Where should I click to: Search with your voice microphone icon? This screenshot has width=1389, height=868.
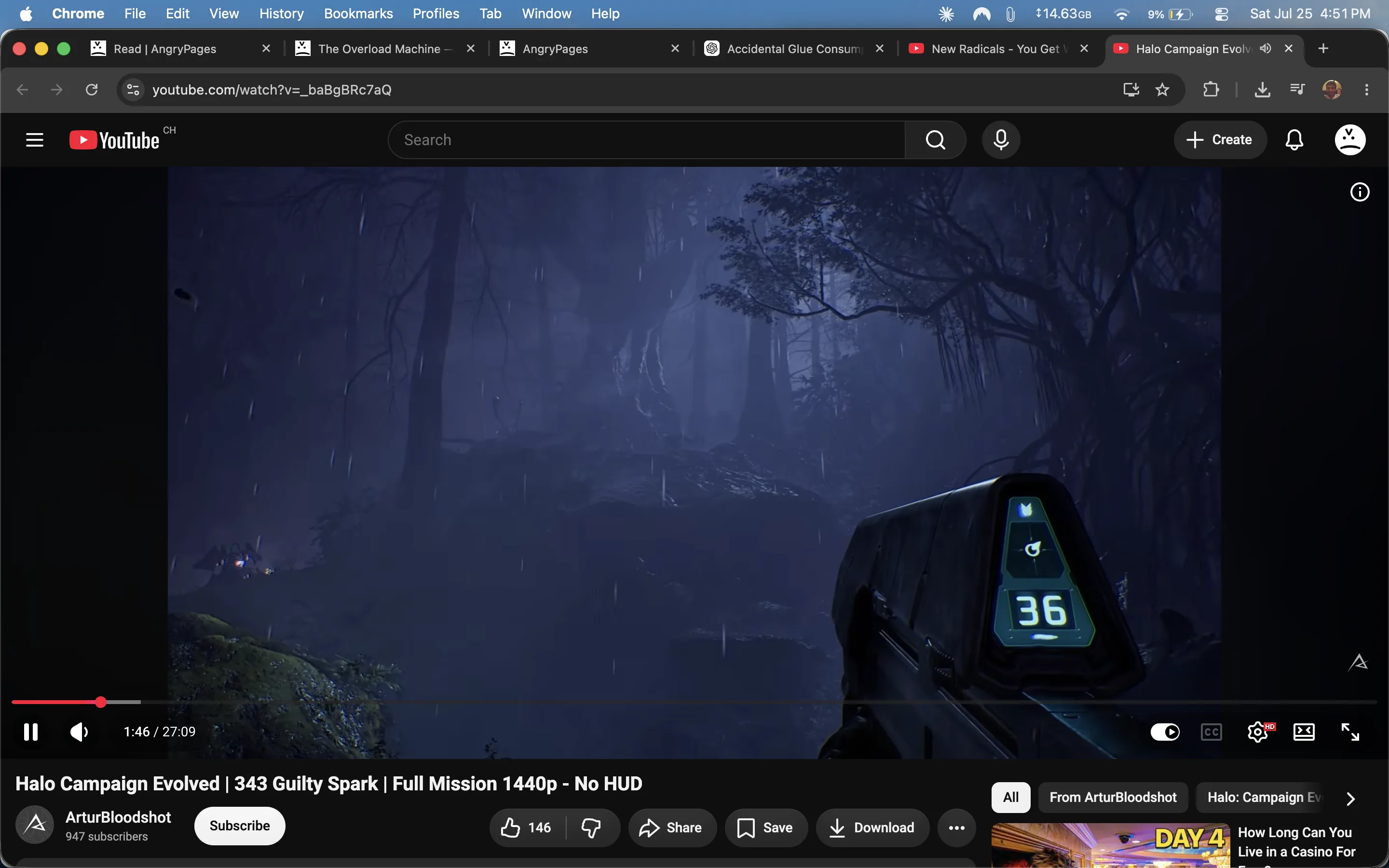[x=1001, y=139]
